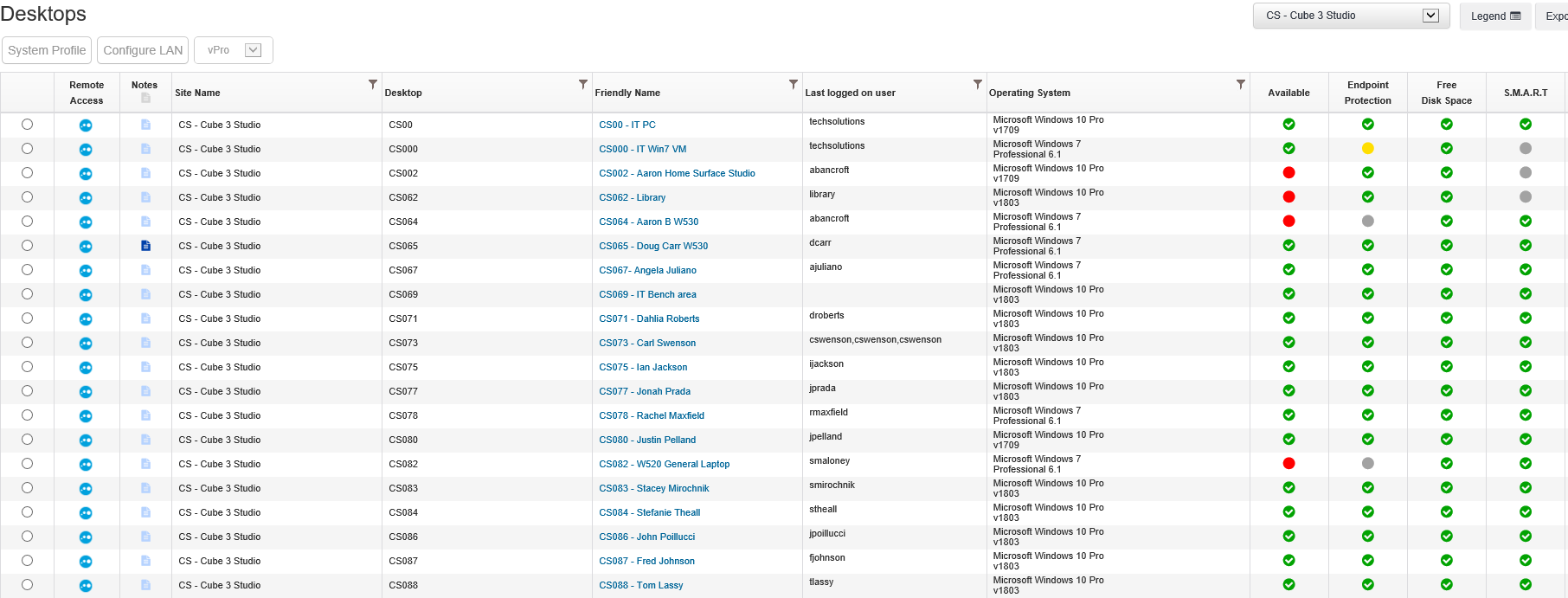The width and height of the screenshot is (1568, 598).
Task: Click the Configure LAN button
Action: (x=143, y=50)
